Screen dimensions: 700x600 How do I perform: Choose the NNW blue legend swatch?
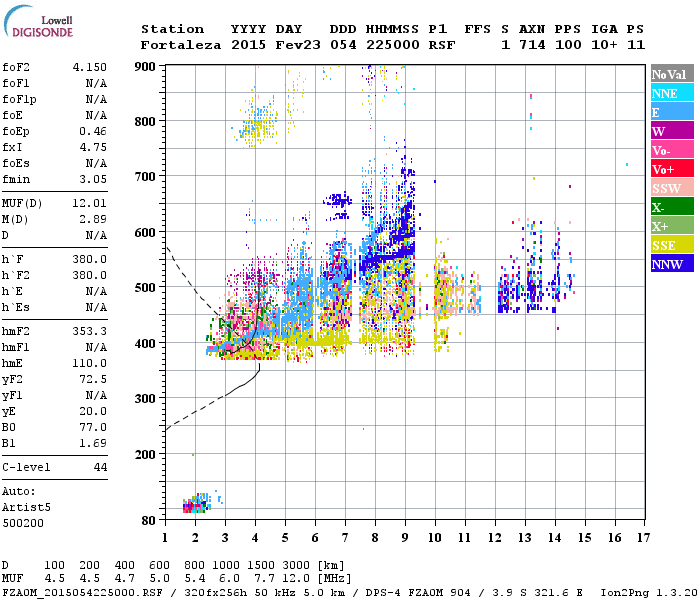click(672, 263)
